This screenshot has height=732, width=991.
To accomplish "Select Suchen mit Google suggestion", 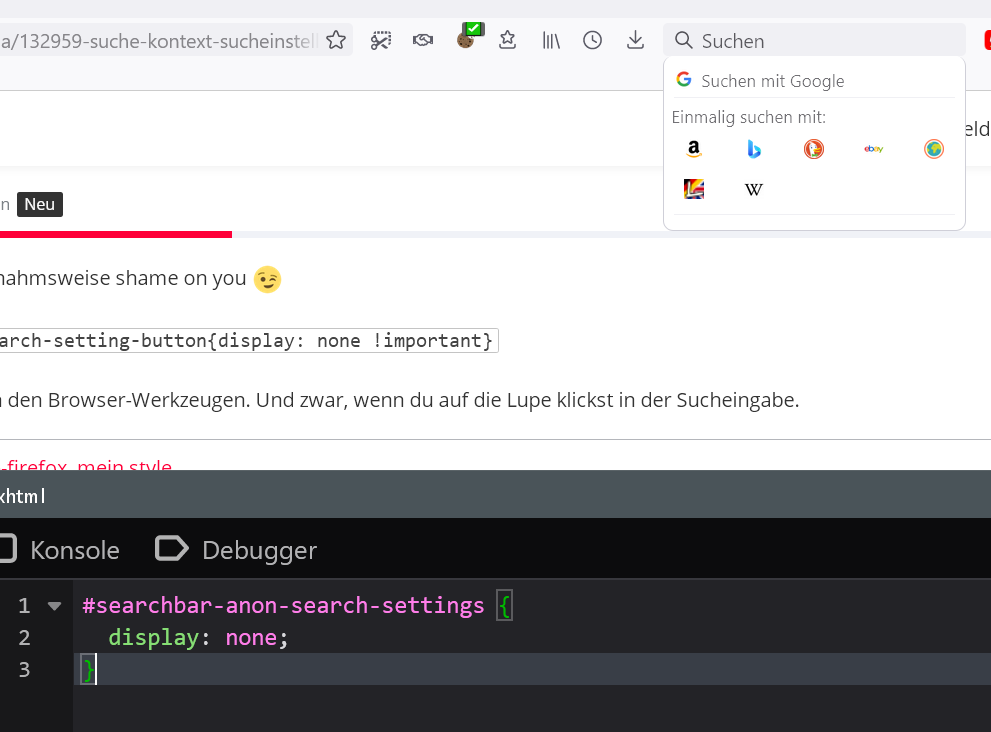I will pos(772,81).
